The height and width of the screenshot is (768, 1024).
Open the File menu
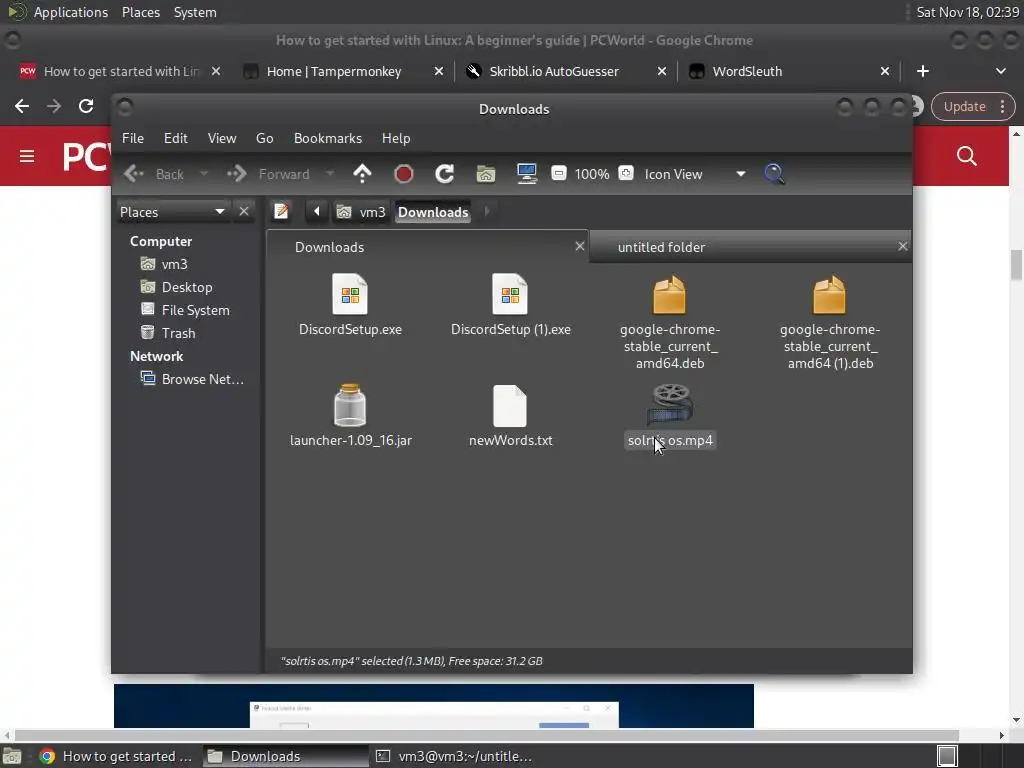133,138
